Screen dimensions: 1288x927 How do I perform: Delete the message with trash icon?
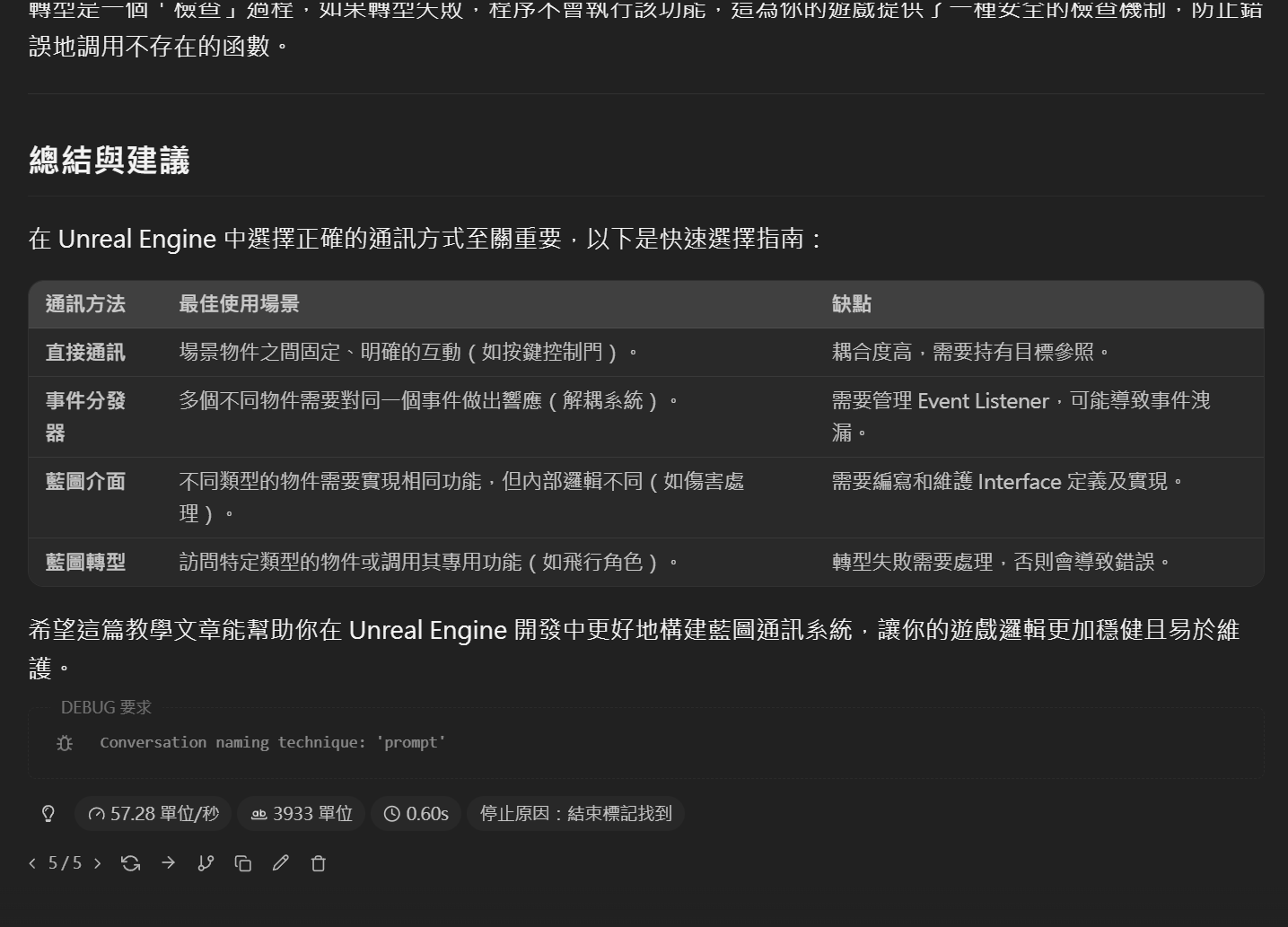tap(318, 862)
